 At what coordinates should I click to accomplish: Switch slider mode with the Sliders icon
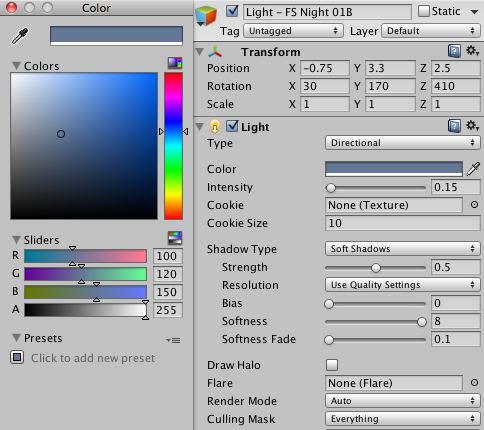pos(175,238)
